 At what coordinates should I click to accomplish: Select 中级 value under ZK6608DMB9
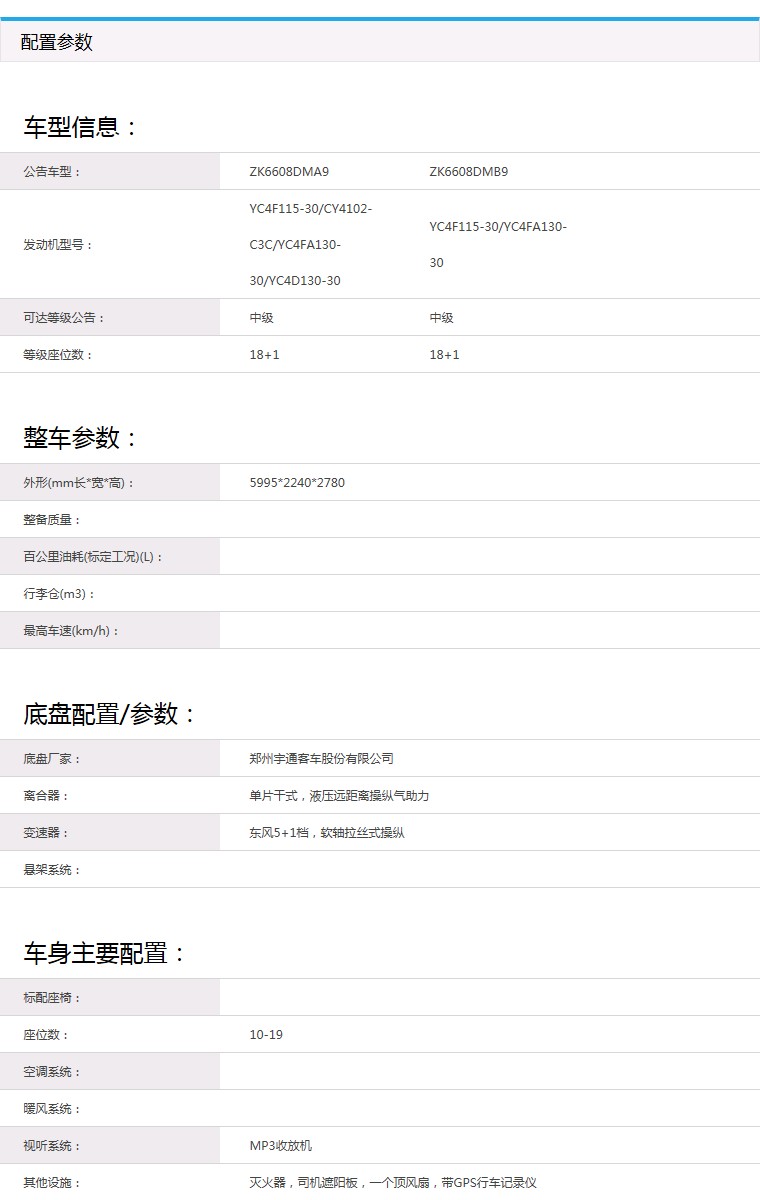pos(442,318)
